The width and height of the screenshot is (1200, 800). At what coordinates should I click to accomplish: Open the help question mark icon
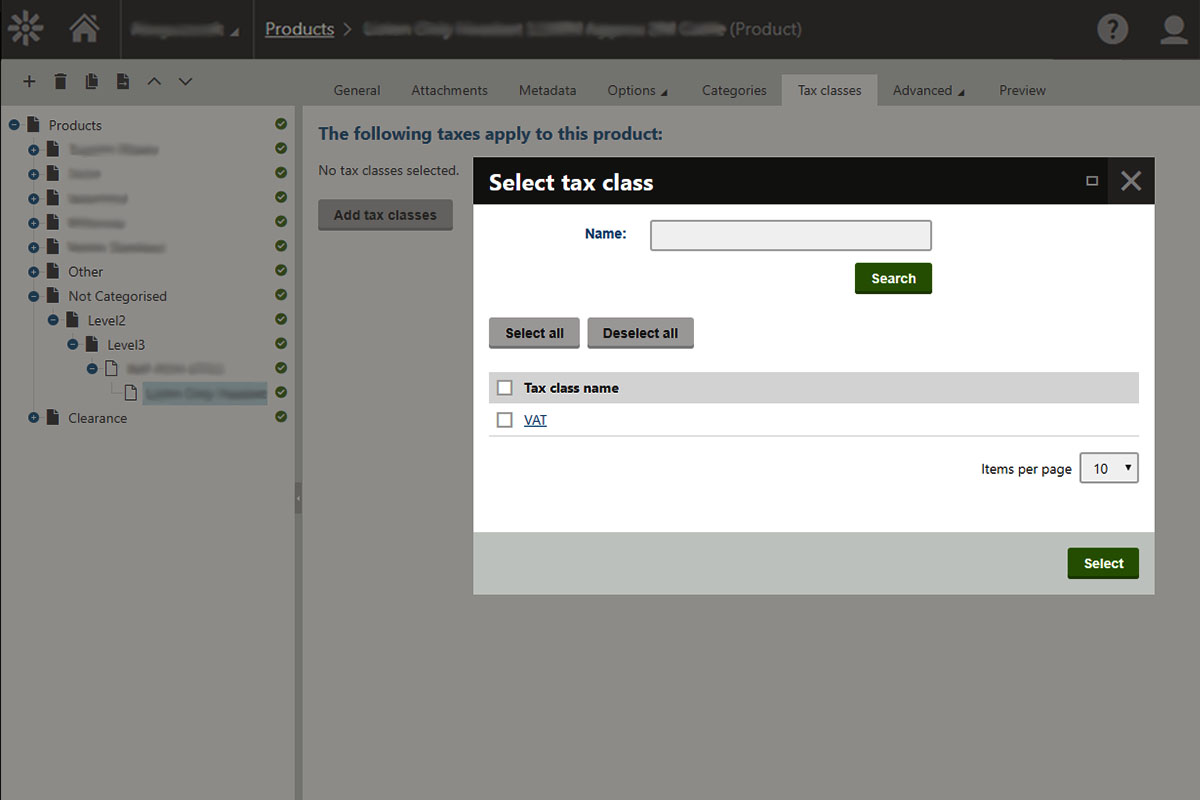[x=1112, y=29]
